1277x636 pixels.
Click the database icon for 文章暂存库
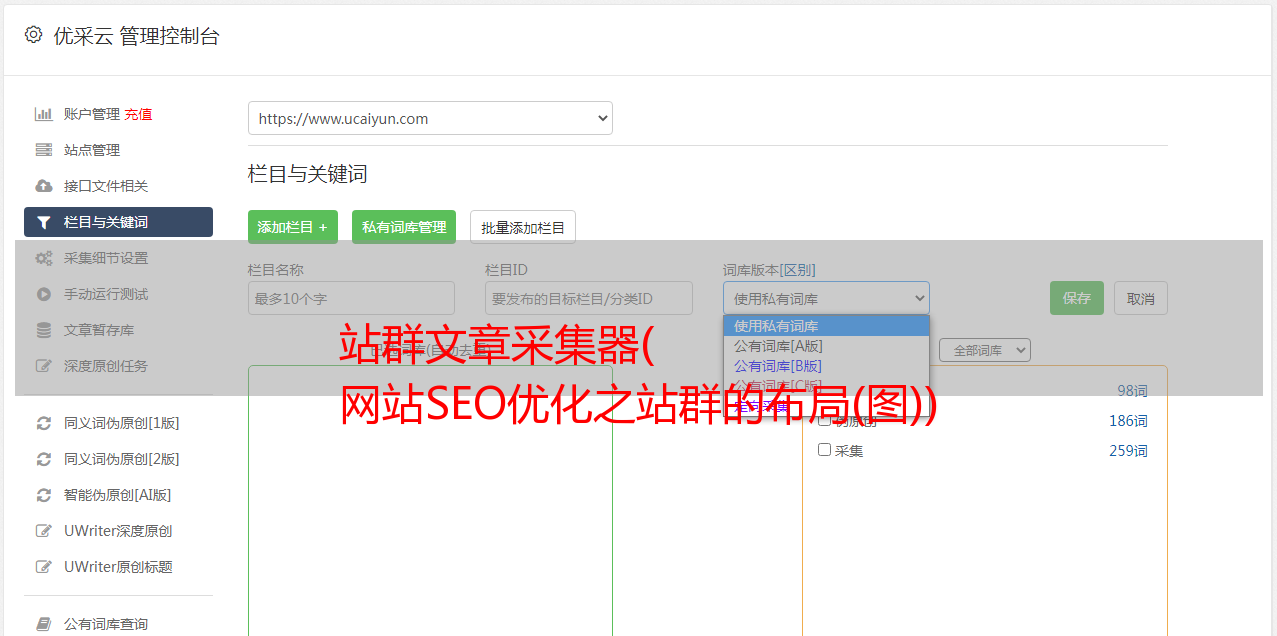(43, 330)
